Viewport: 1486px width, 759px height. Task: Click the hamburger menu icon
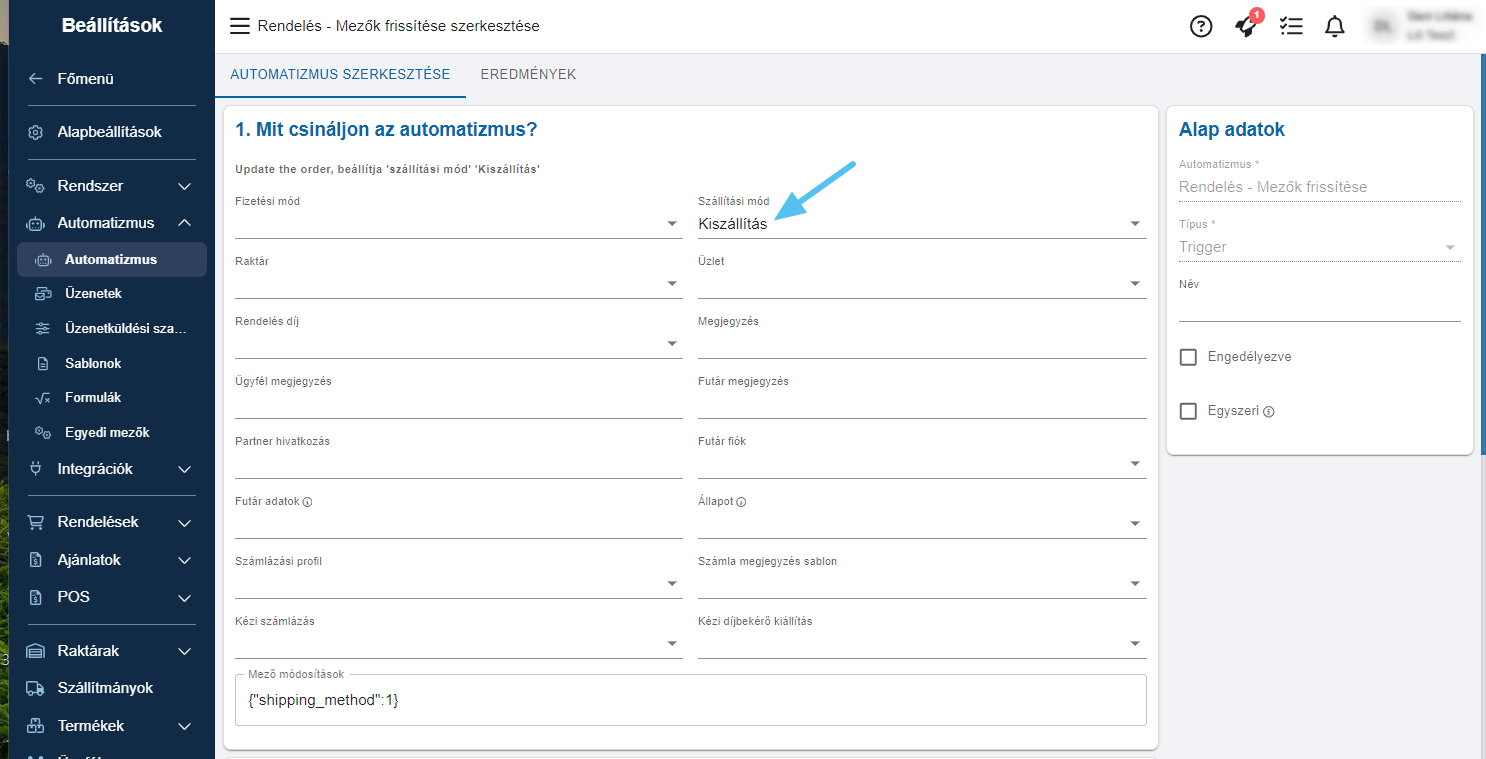(x=240, y=26)
